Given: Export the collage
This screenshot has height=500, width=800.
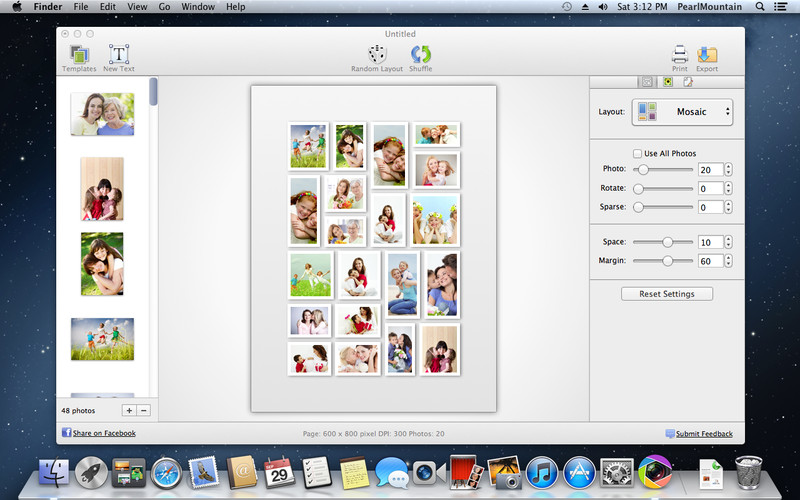Looking at the screenshot, I should click(707, 58).
